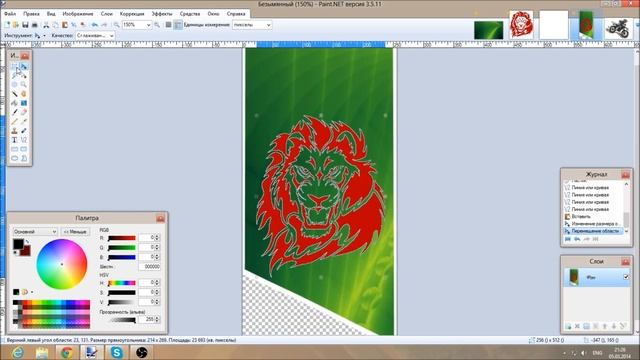Click the Print toolbar icon
This screenshot has height=360, width=640.
(x=35, y=25)
